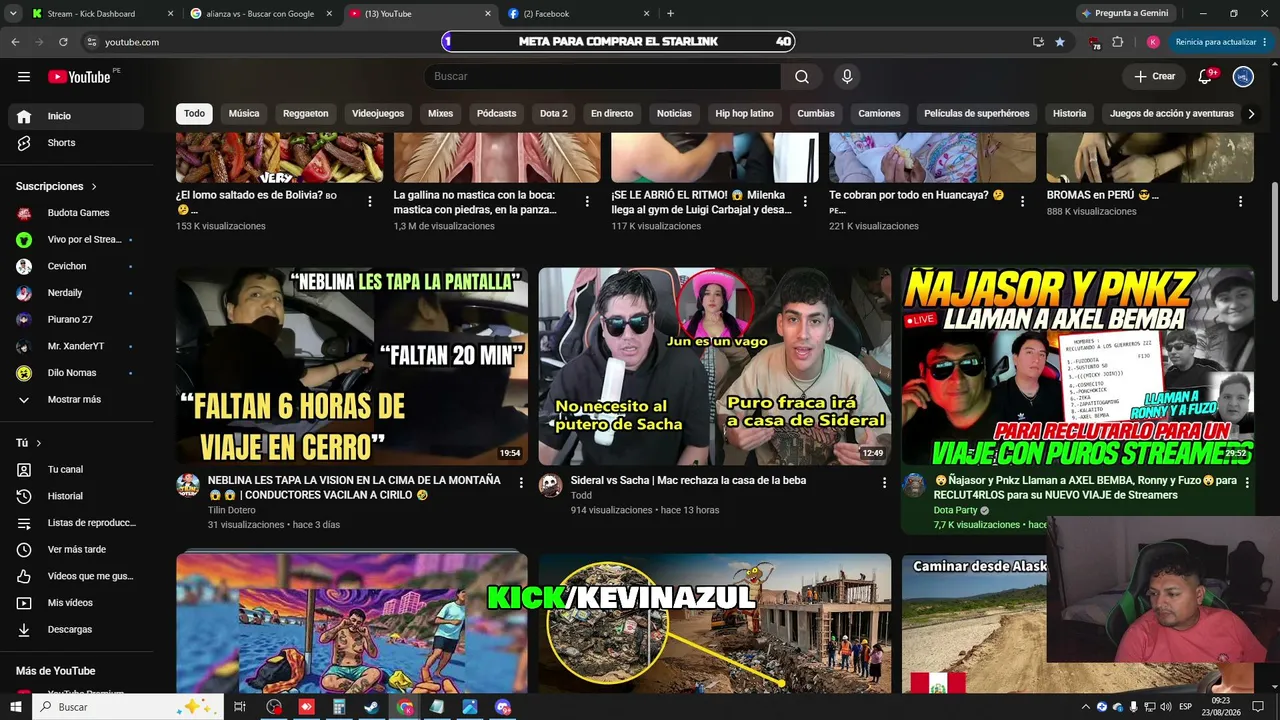Open Calculator from the taskbar

[x=339, y=707]
